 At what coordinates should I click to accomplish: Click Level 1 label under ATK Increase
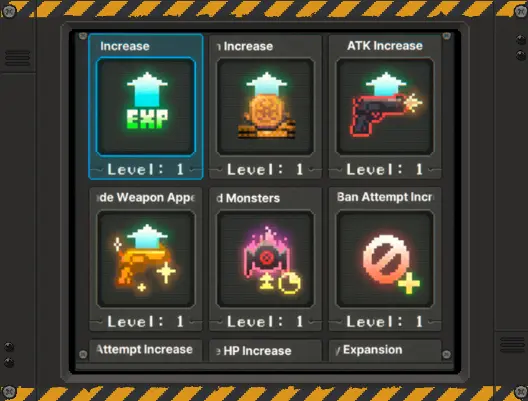[385, 169]
